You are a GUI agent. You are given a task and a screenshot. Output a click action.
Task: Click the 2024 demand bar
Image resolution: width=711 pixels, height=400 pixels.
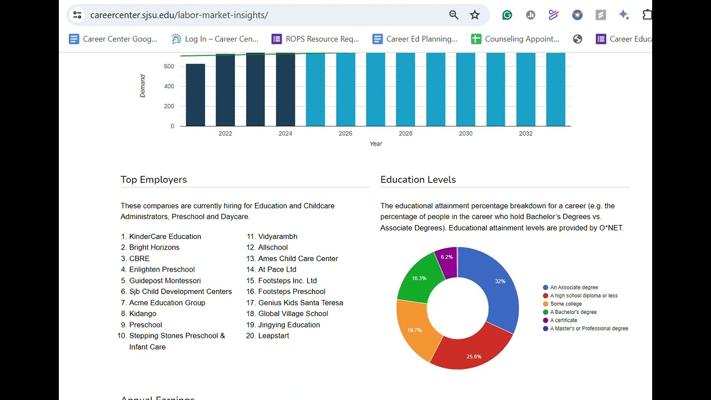click(285, 89)
